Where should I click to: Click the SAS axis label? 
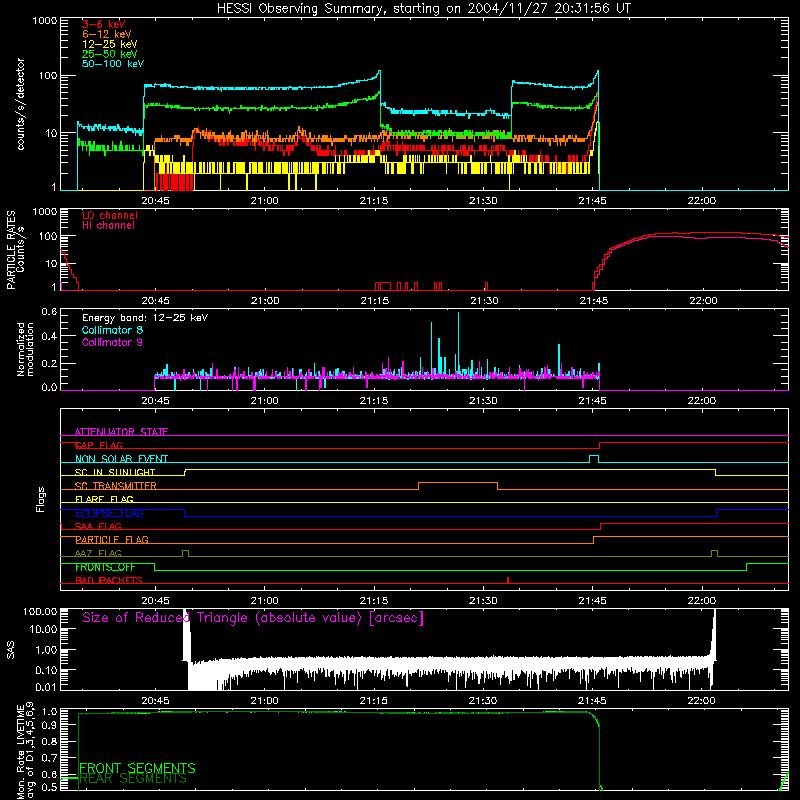click(11, 650)
